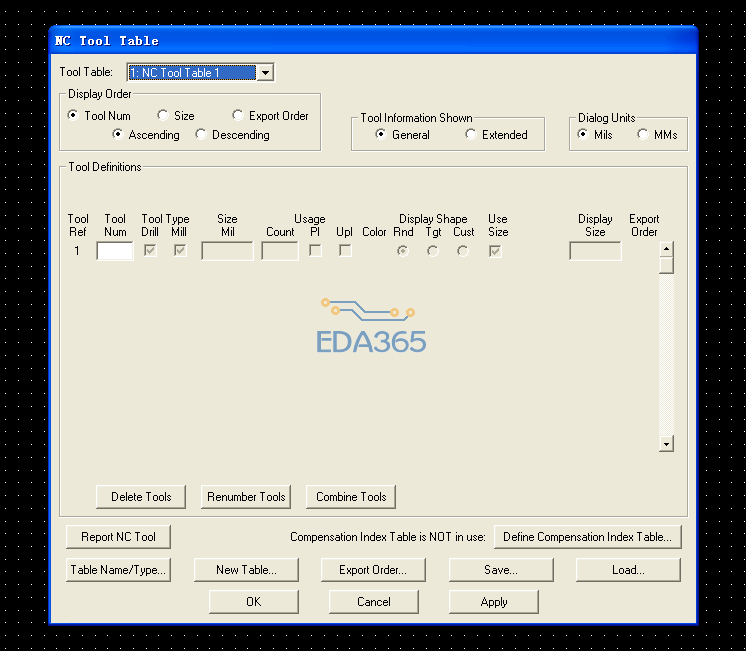746x651 pixels.
Task: Select Ascending sort order
Action: [x=118, y=135]
